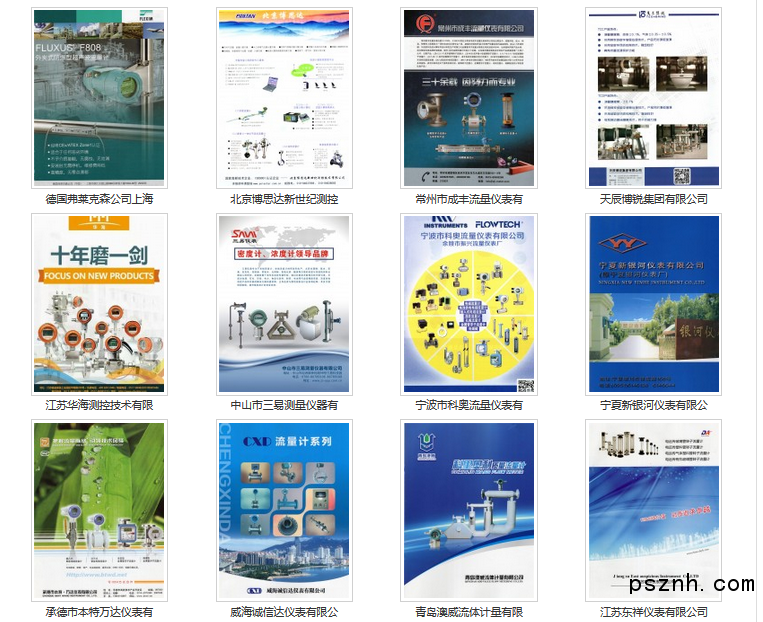The width and height of the screenshot is (763, 622).
Task: Open the 常州市成丰流量仪表 poster thumbnail
Action: (x=469, y=98)
